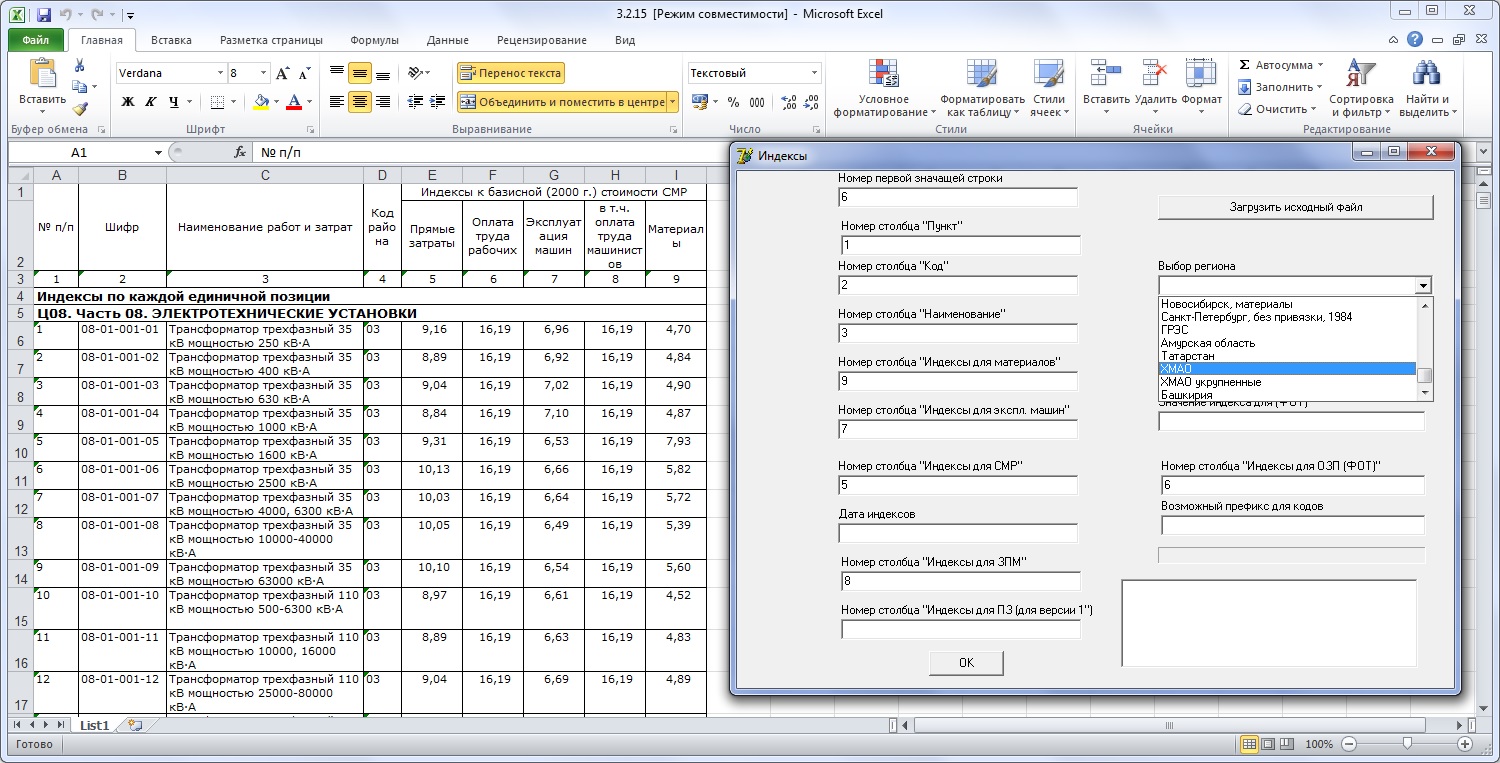Select Татарстан in the region list
The height and width of the screenshot is (763, 1500).
pyautogui.click(x=1188, y=356)
